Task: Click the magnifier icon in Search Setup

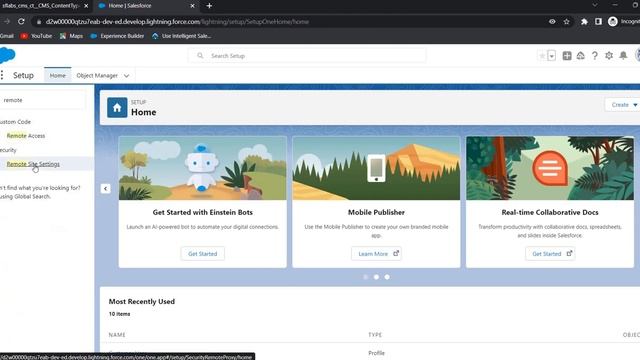Action: tap(200, 56)
